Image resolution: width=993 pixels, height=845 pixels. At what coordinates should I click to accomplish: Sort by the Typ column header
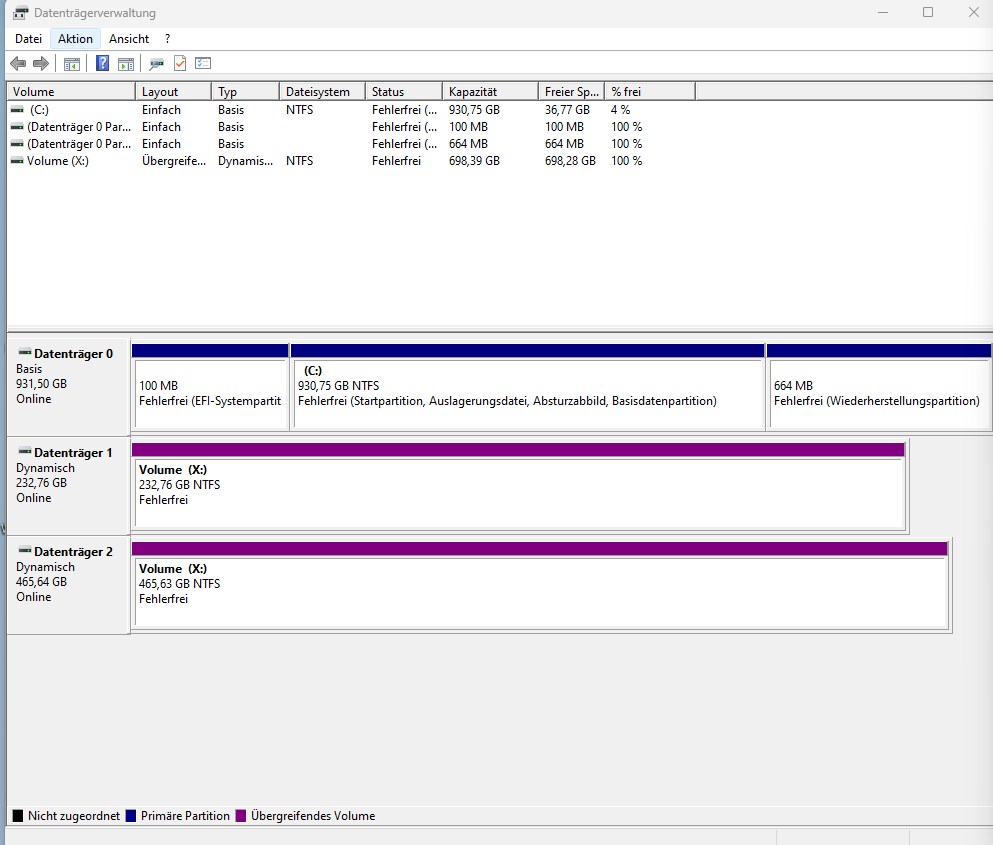tap(246, 92)
